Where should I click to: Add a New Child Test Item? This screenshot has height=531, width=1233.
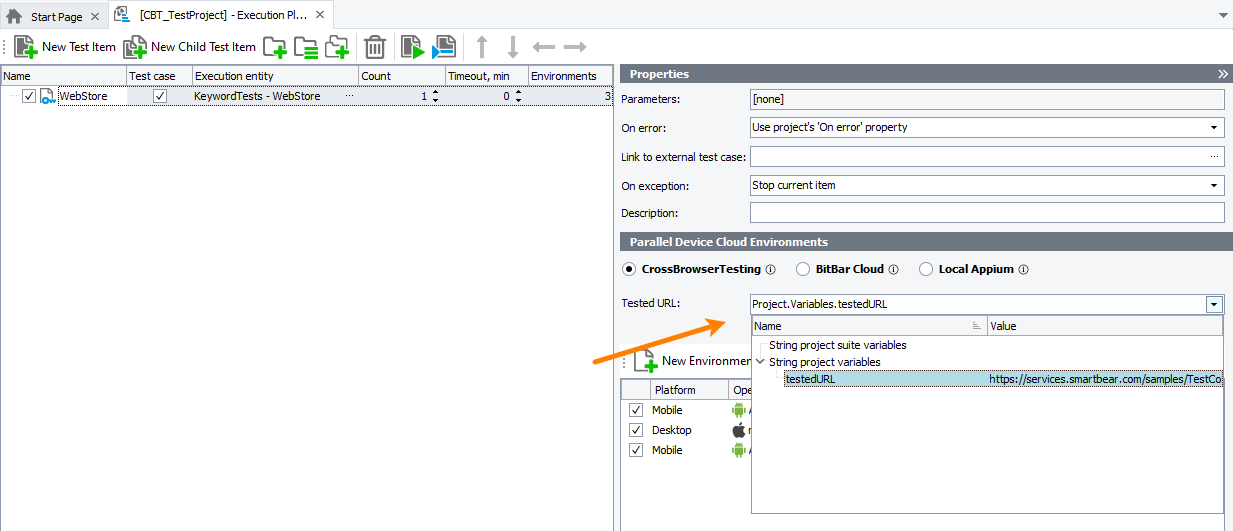pyautogui.click(x=190, y=46)
